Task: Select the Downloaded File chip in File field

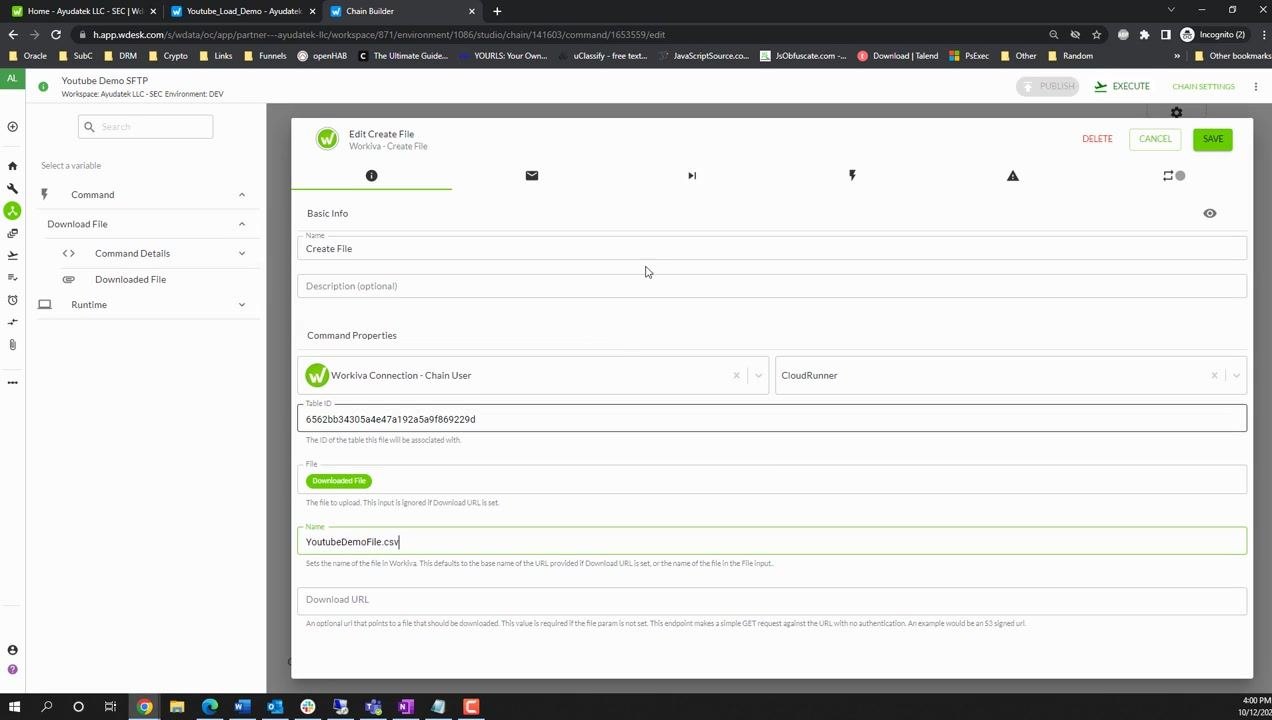Action: pyautogui.click(x=339, y=481)
